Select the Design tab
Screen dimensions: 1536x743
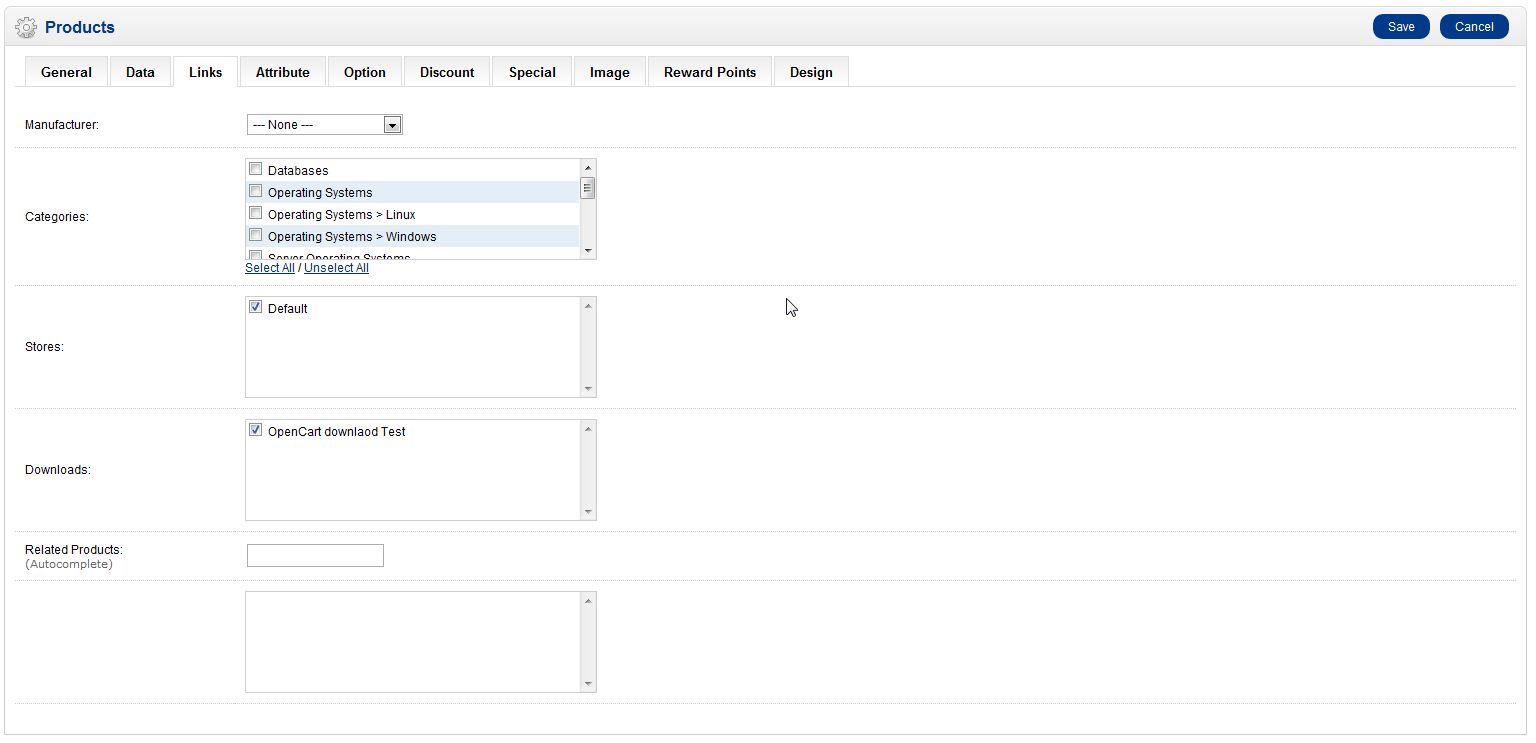(x=811, y=72)
